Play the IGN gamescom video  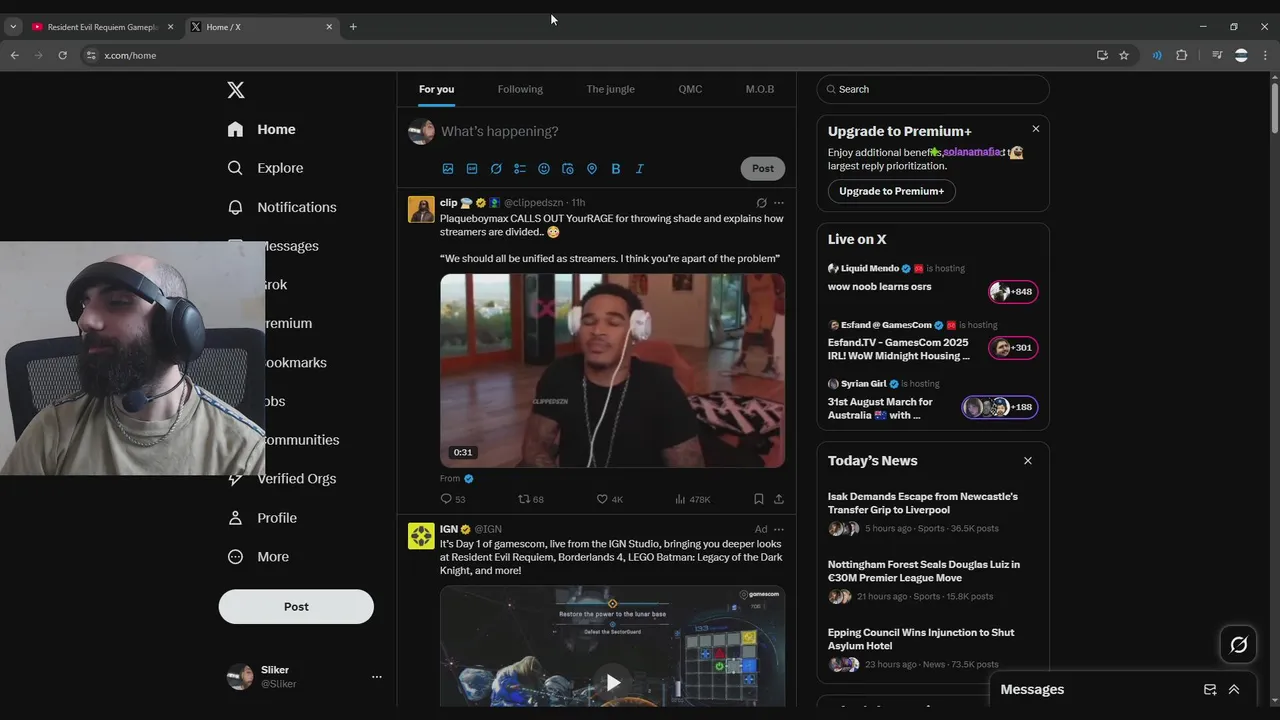click(612, 682)
